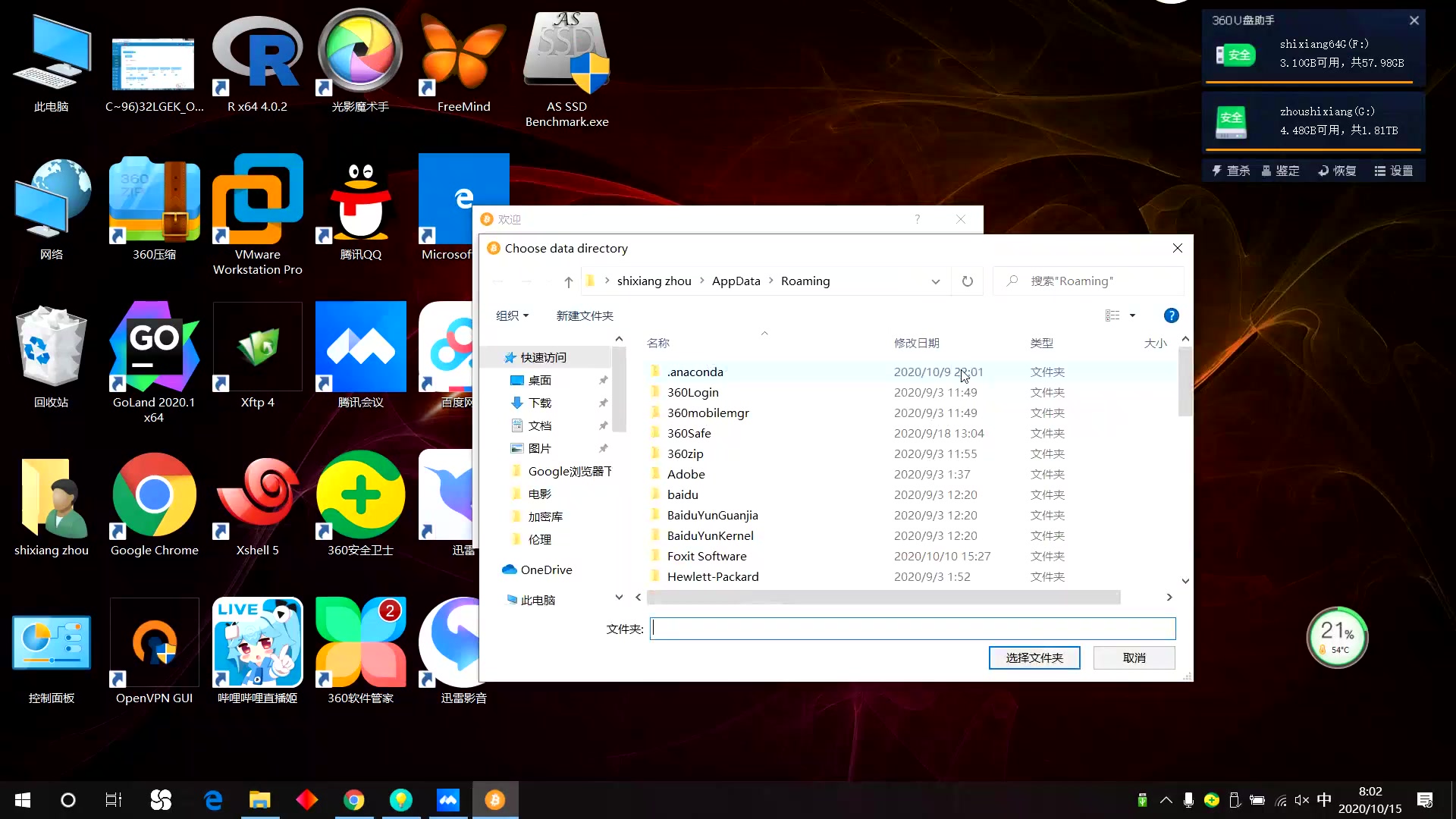The width and height of the screenshot is (1456, 819).
Task: Sort files by the 名称 column header
Action: coord(658,343)
